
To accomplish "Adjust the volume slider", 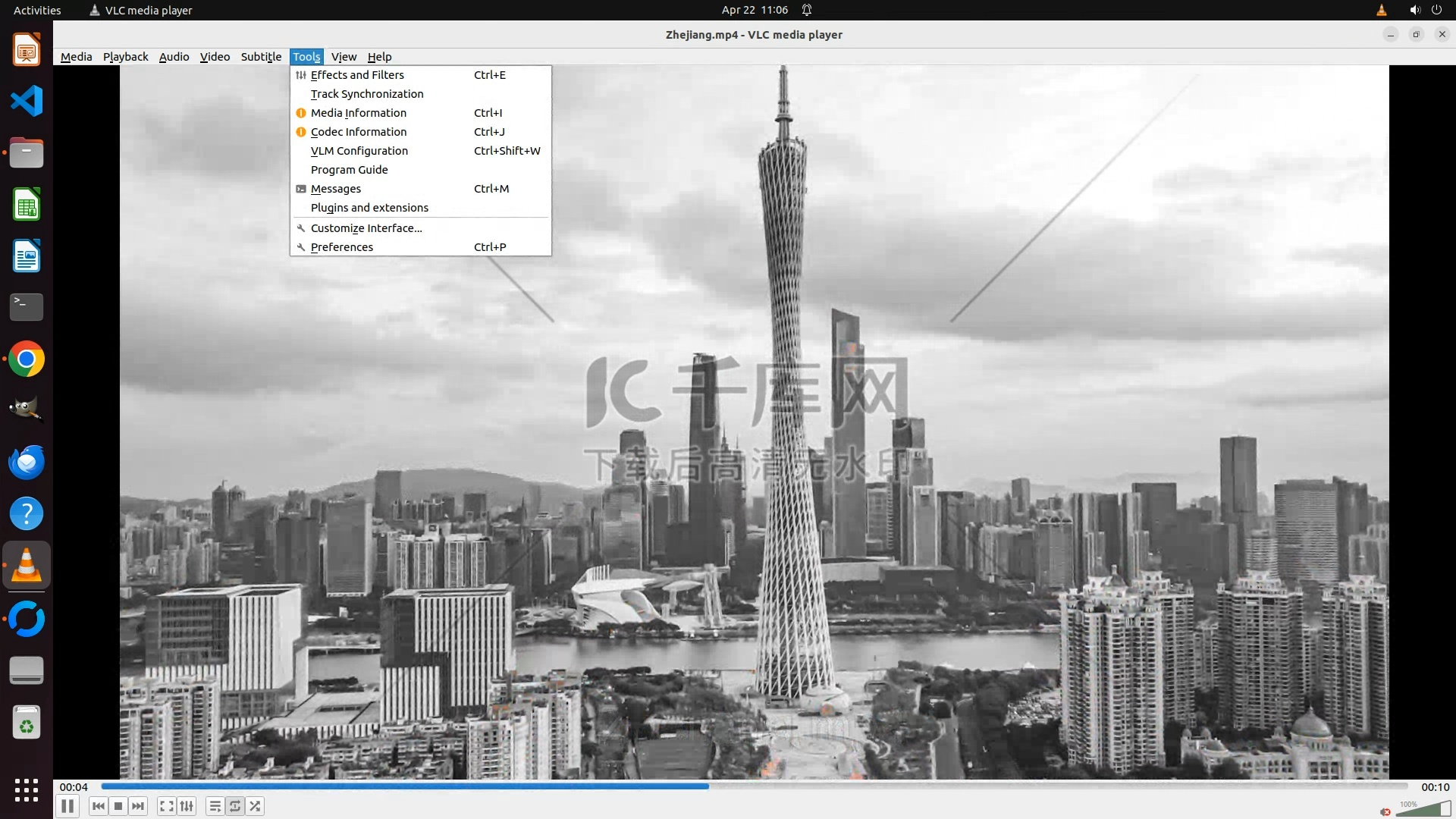I will (x=1423, y=809).
